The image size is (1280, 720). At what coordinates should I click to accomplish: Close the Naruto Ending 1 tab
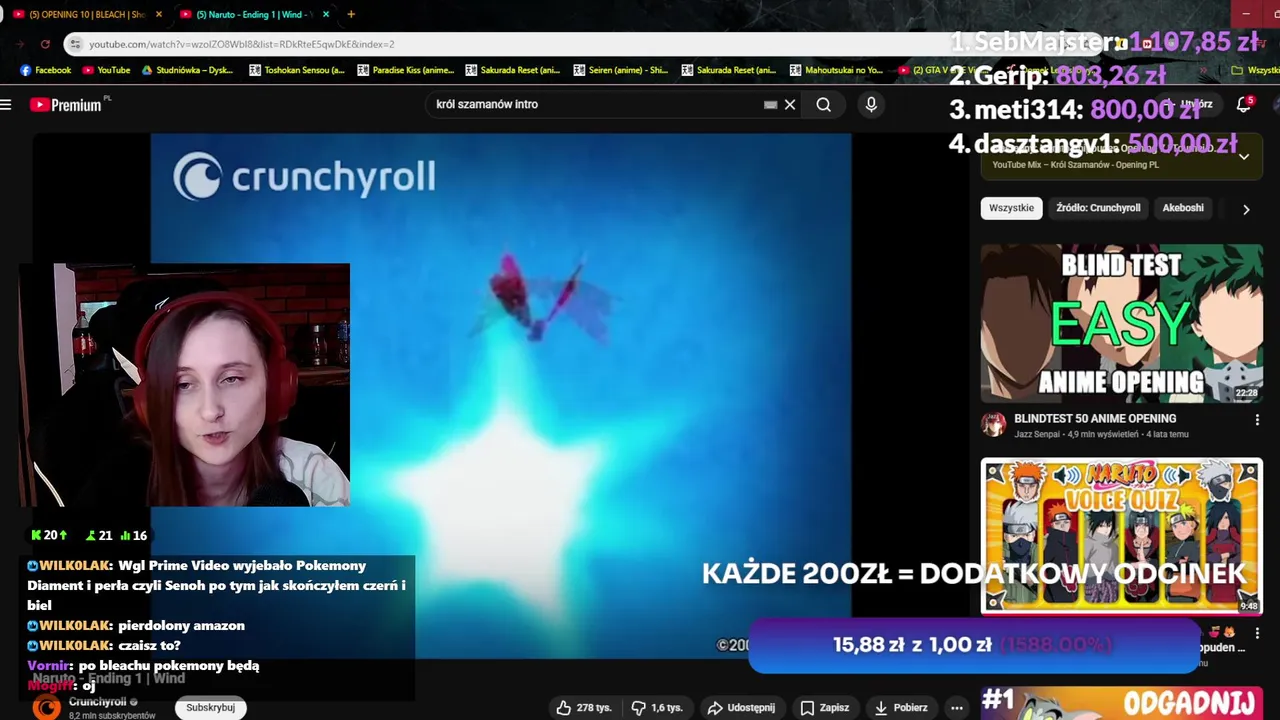click(x=325, y=14)
